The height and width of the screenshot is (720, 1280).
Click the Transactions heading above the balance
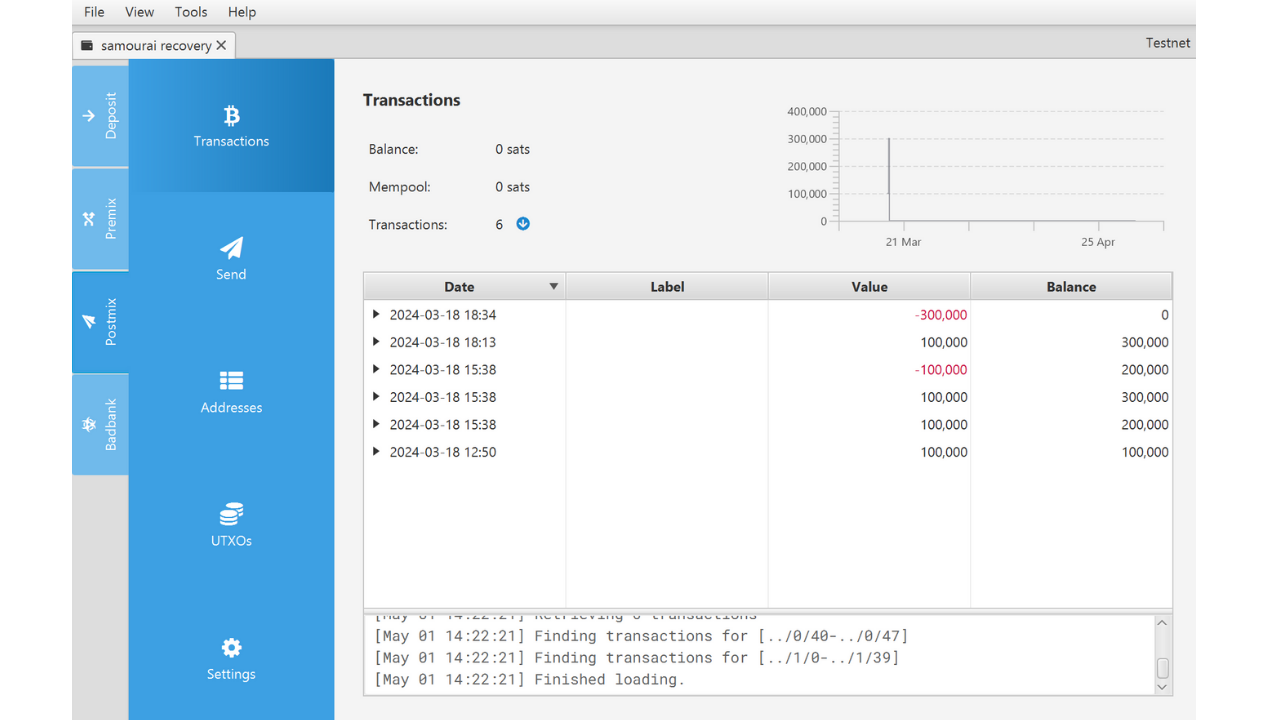[x=412, y=100]
